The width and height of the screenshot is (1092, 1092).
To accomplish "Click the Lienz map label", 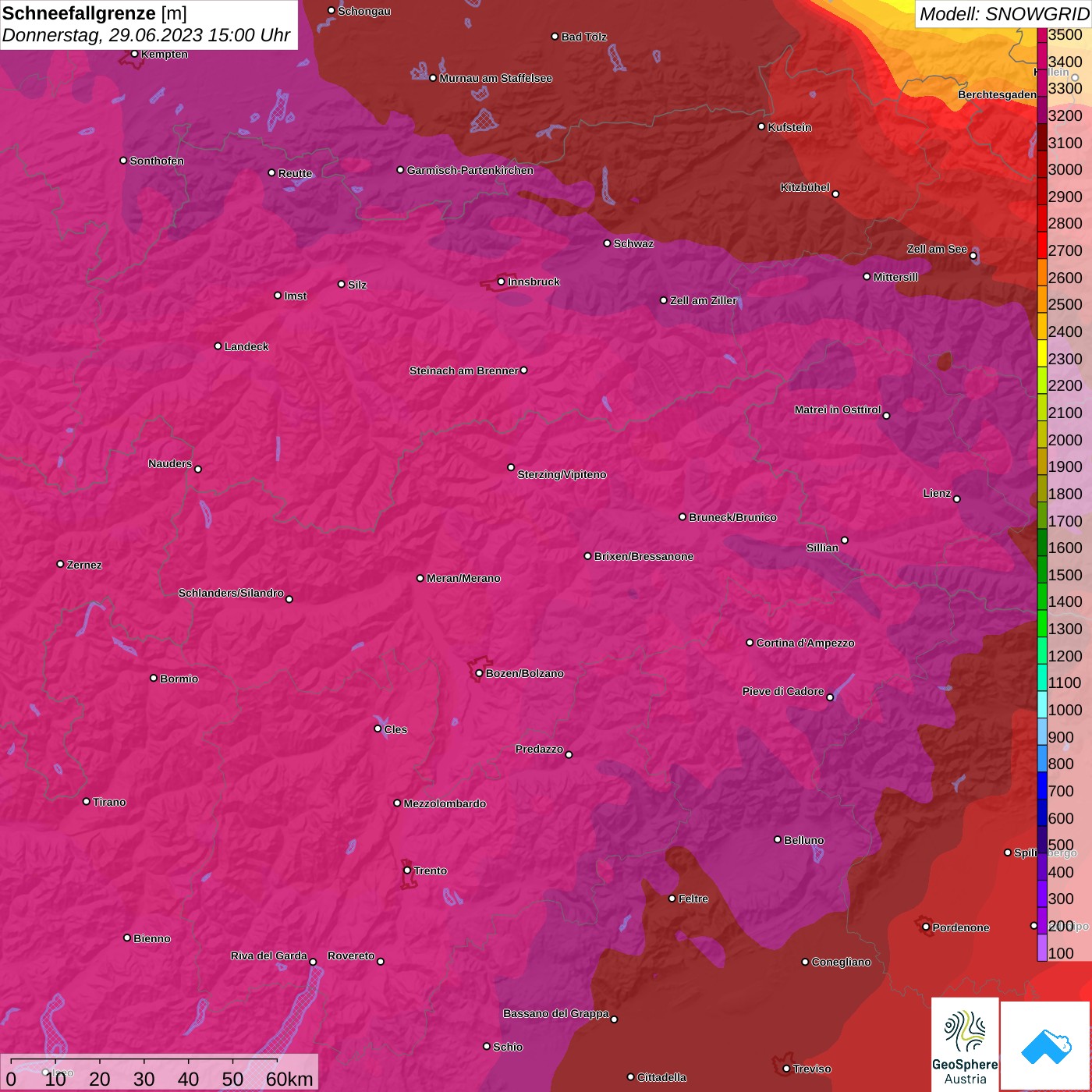I will (937, 493).
